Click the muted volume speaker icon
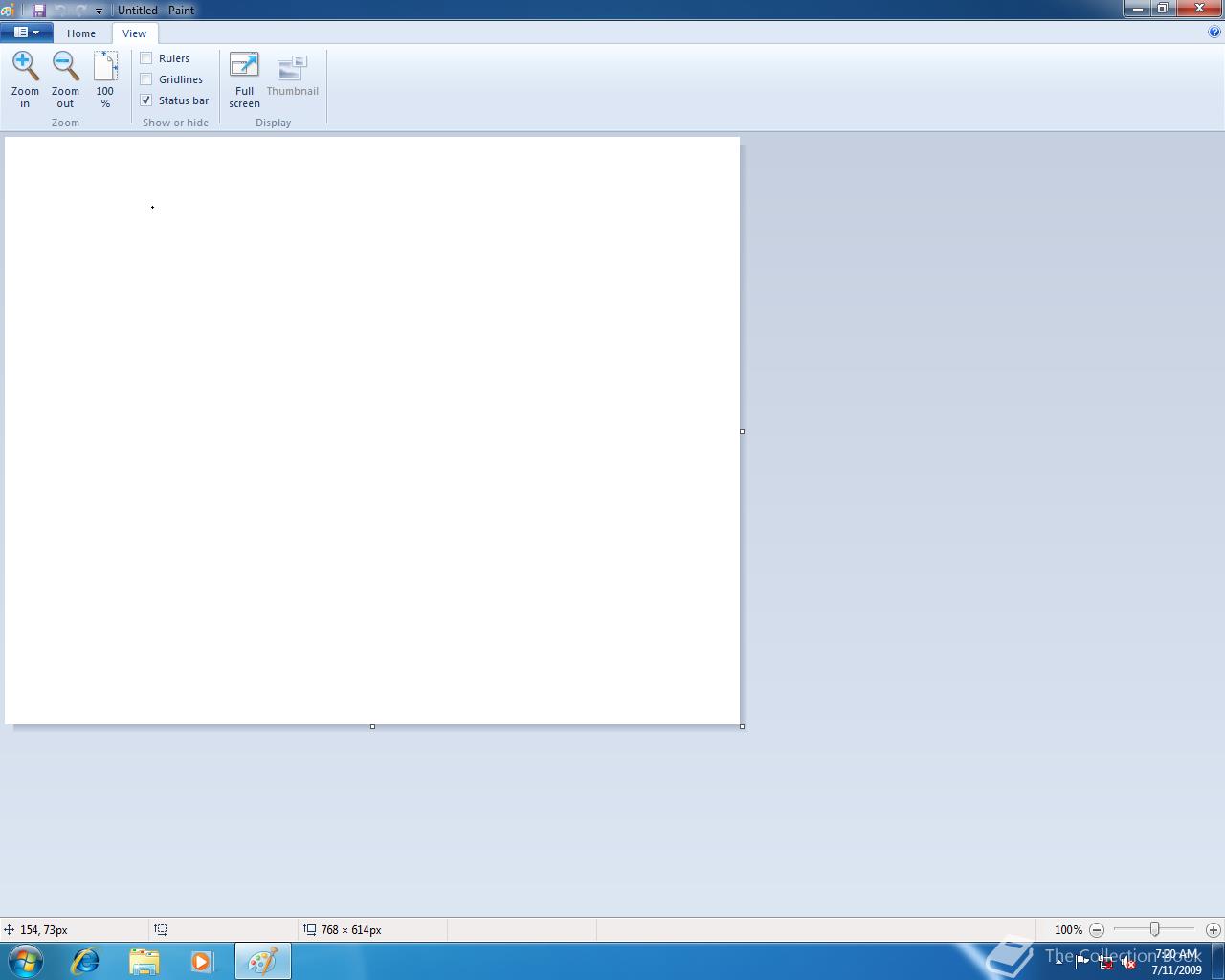 click(x=1128, y=962)
